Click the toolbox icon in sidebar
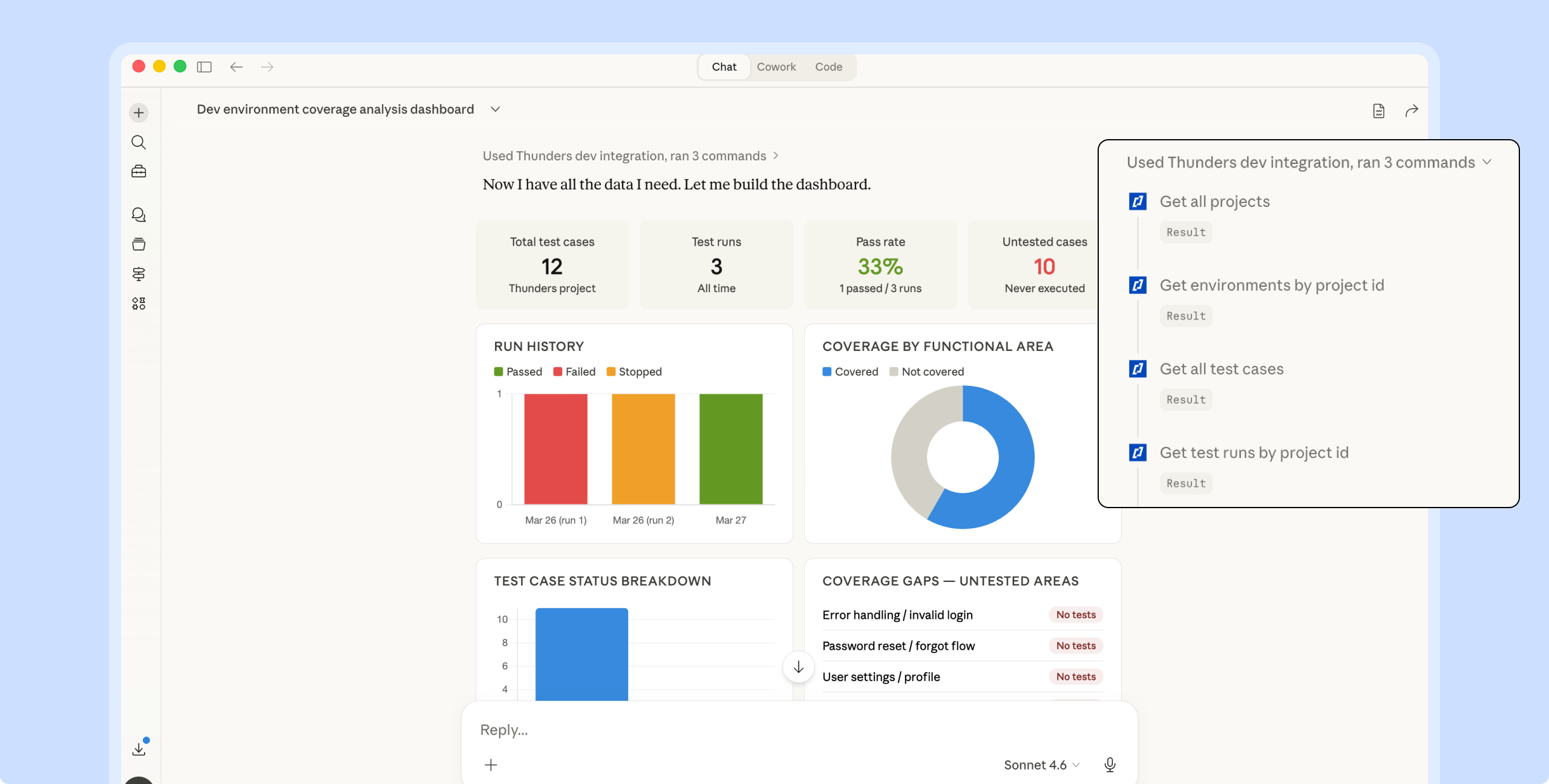 click(x=139, y=172)
